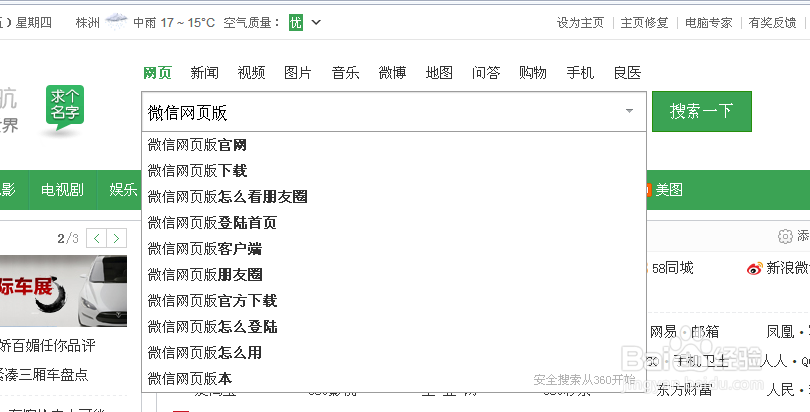810x412 pixels.
Task: Open the 美图 navigation item
Action: [669, 190]
